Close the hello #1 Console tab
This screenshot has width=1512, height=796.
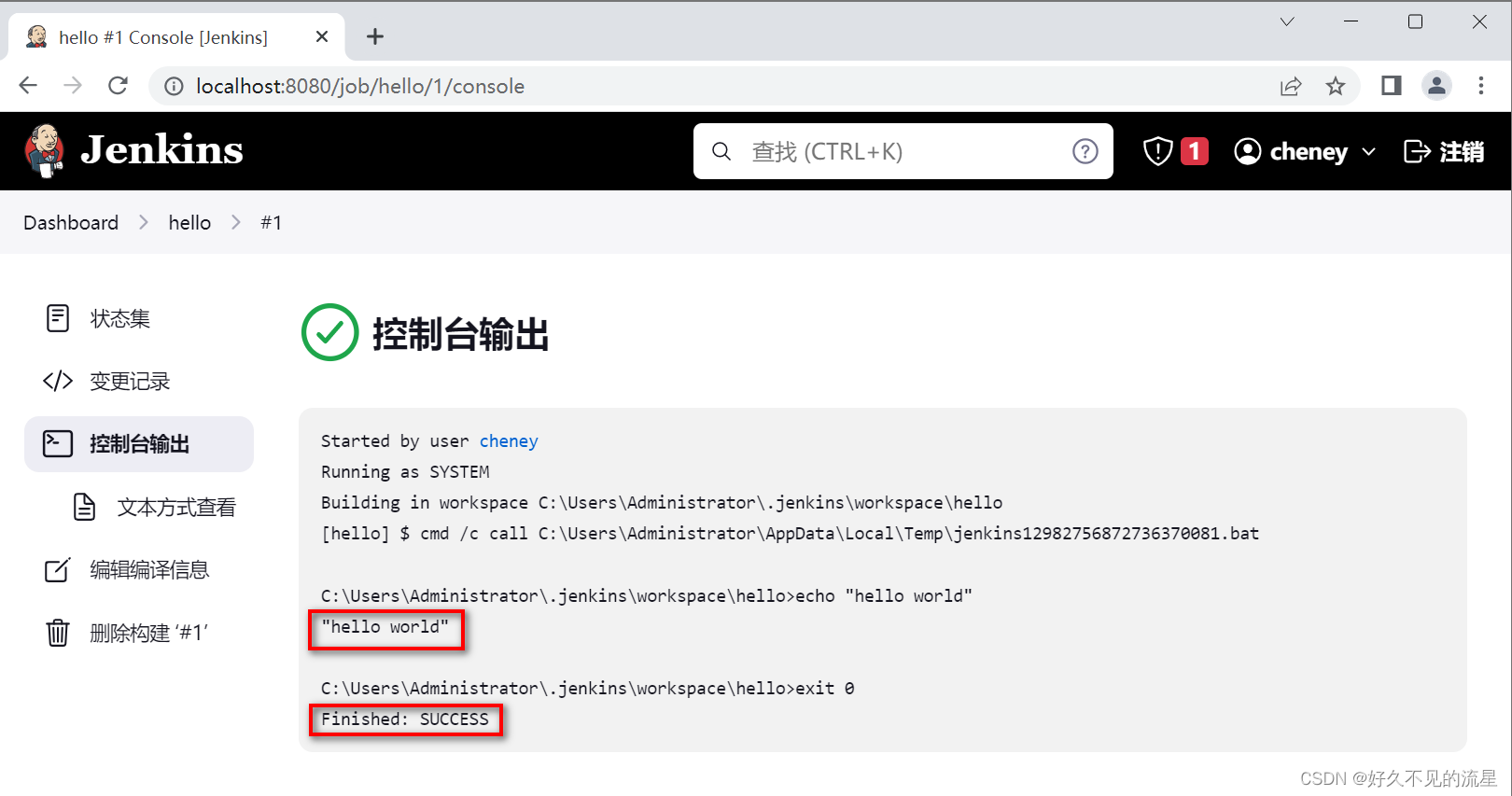click(x=322, y=36)
